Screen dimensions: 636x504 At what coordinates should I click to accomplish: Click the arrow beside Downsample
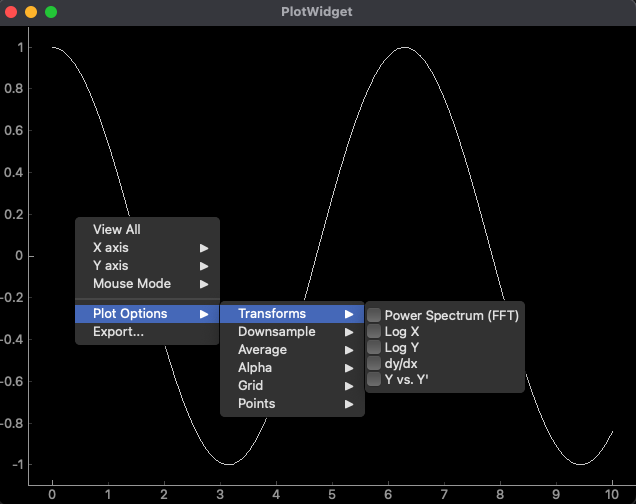(349, 332)
